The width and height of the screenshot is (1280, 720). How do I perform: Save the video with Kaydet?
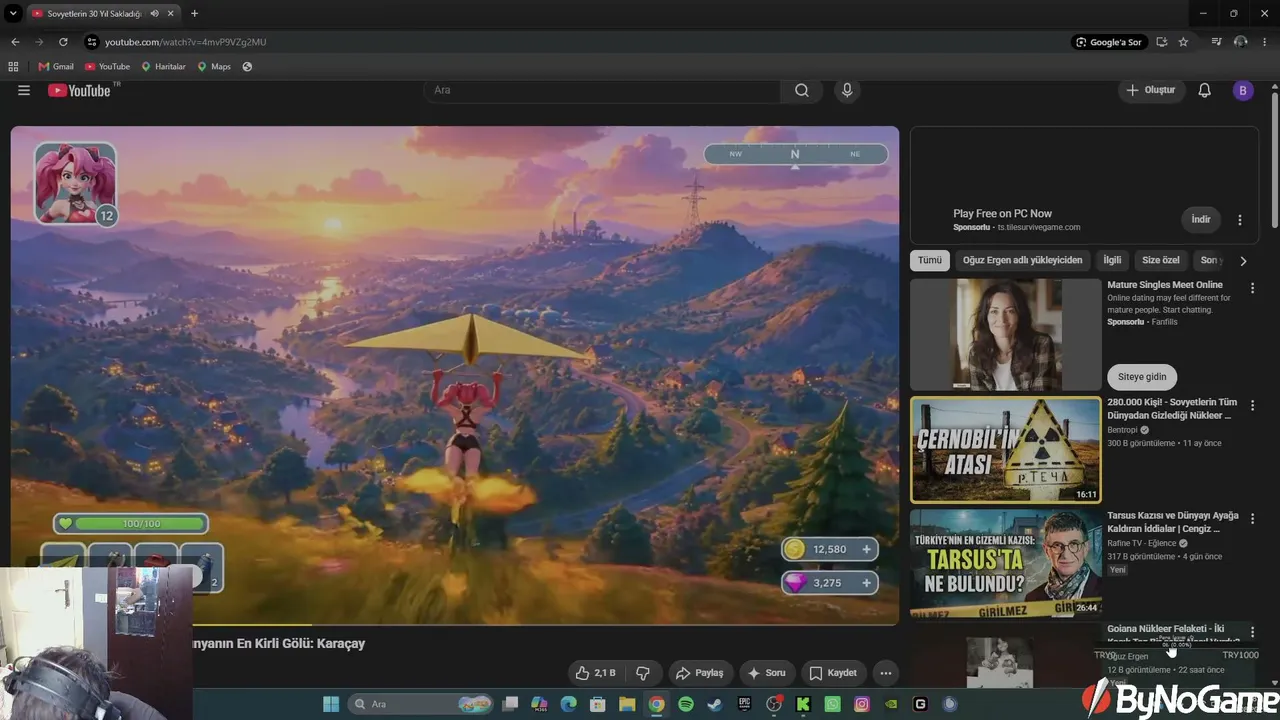click(833, 673)
